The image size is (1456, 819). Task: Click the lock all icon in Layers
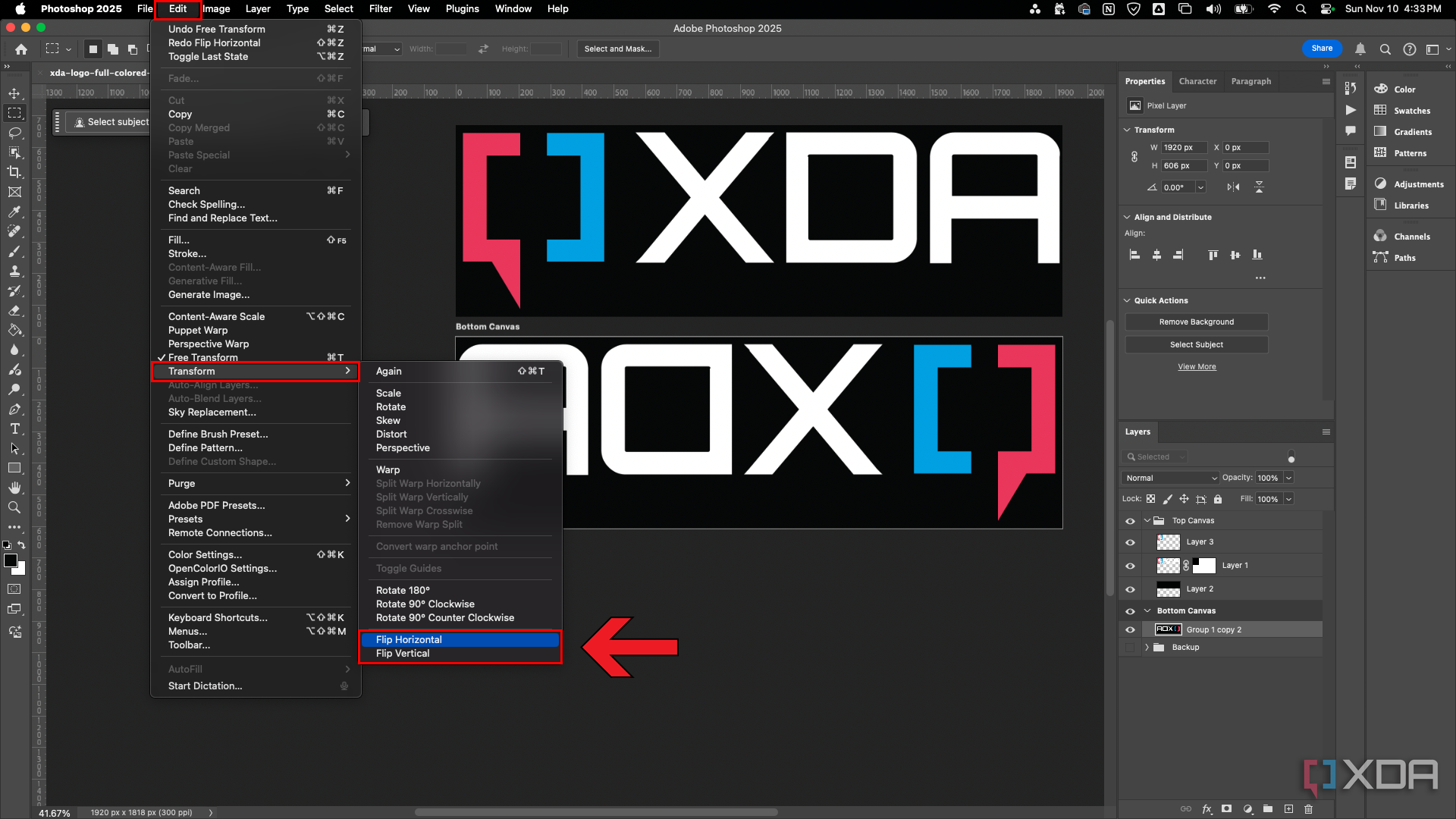tap(1218, 499)
